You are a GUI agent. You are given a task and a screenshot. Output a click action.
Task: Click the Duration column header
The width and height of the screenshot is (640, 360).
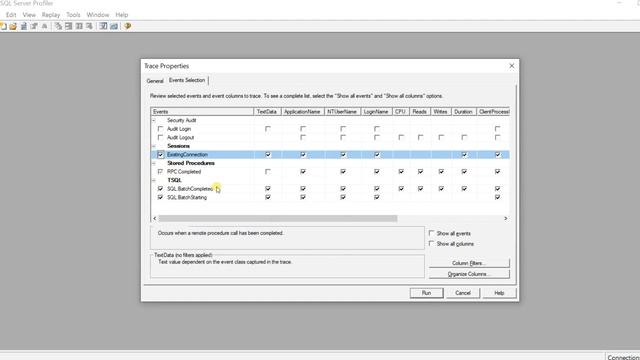tap(464, 111)
